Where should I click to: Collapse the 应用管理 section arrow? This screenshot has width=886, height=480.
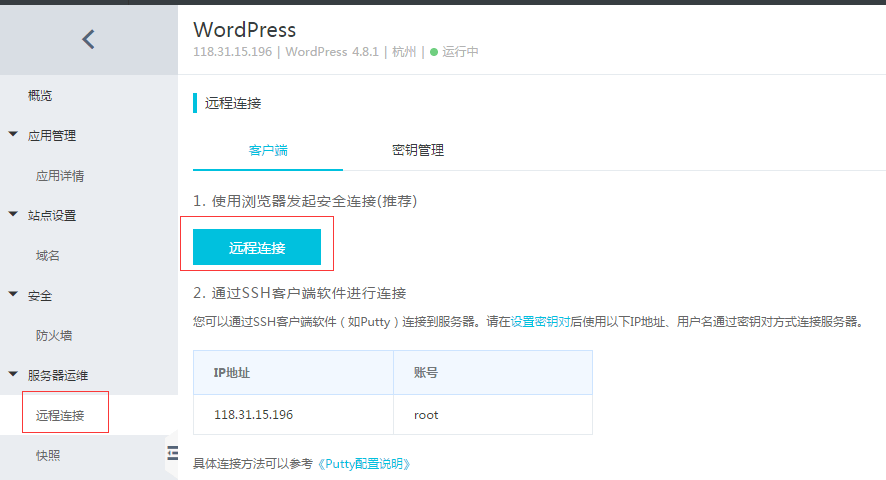[13, 134]
